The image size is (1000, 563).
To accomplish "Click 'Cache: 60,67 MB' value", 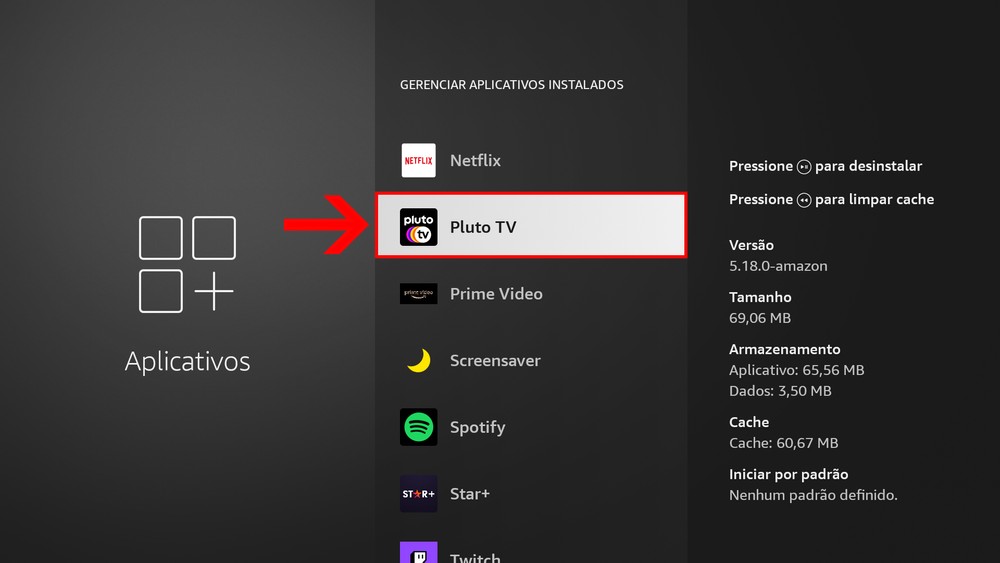I will tap(784, 443).
